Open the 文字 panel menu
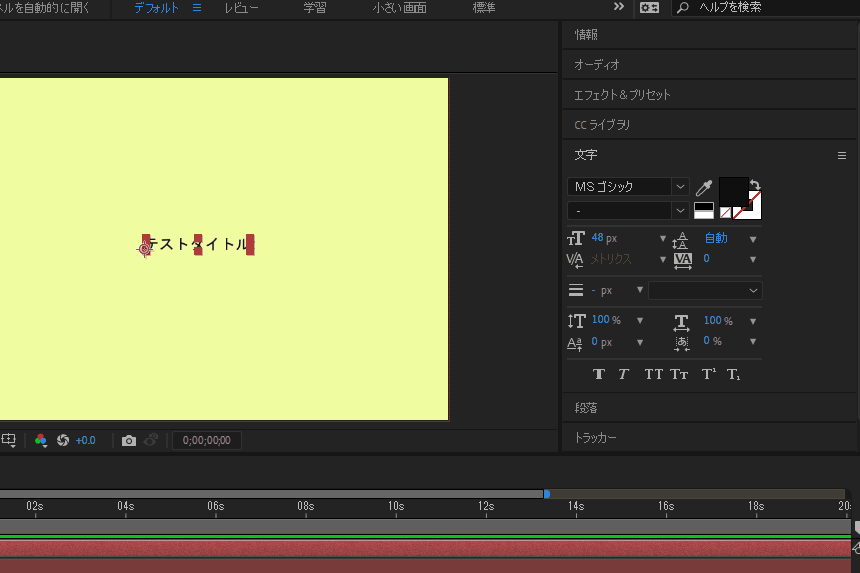Viewport: 860px width, 573px height. (842, 156)
